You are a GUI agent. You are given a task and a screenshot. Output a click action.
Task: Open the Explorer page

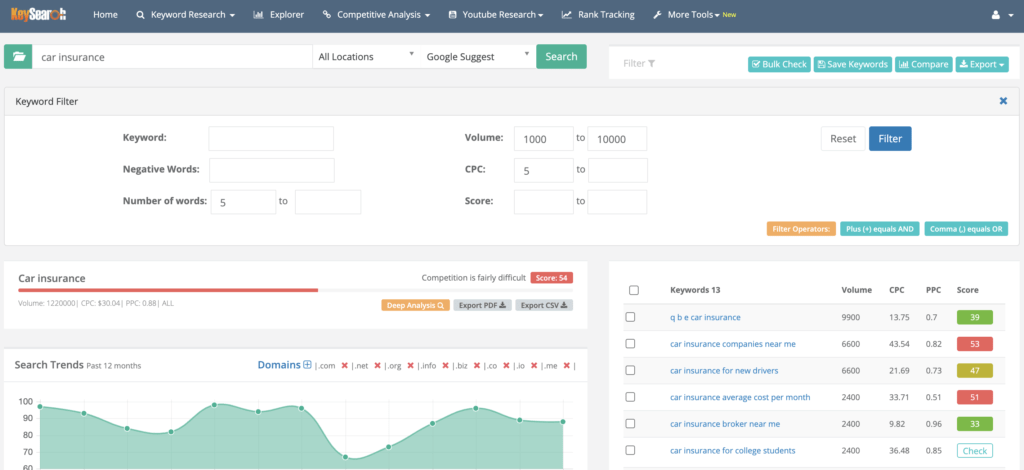pyautogui.click(x=279, y=14)
